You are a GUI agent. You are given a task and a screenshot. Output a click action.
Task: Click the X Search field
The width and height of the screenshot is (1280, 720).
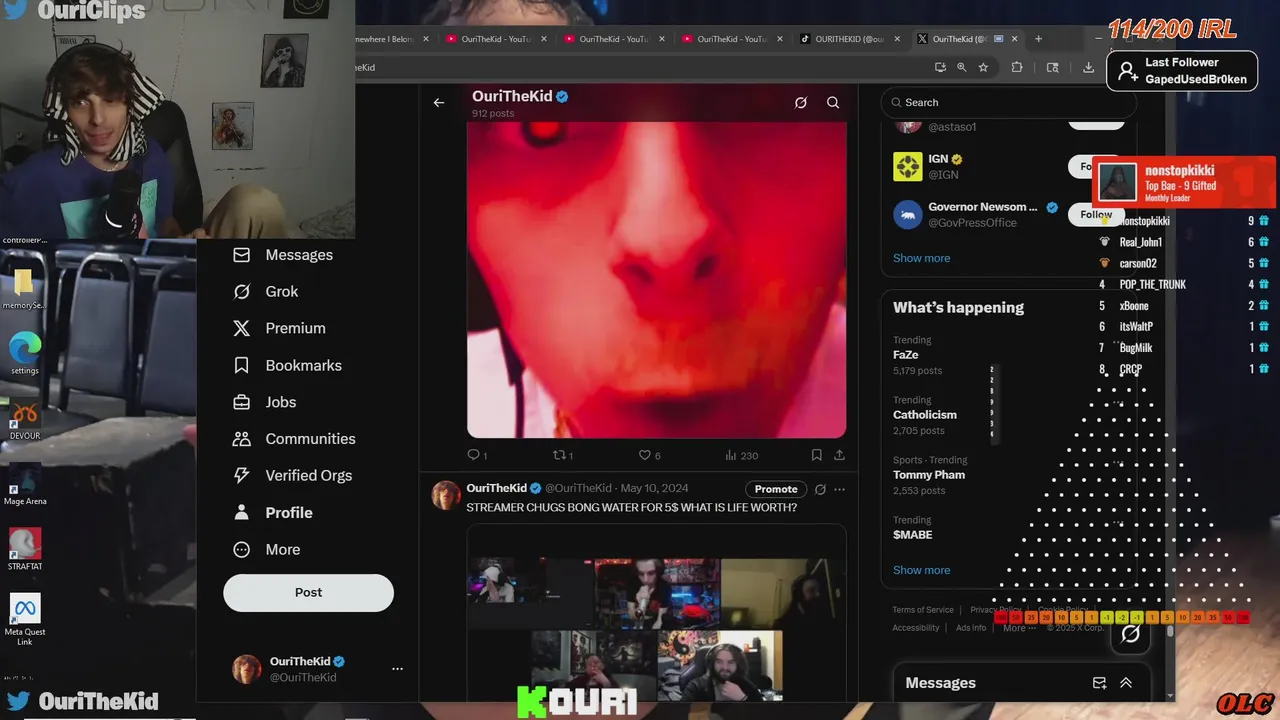pos(1009,102)
